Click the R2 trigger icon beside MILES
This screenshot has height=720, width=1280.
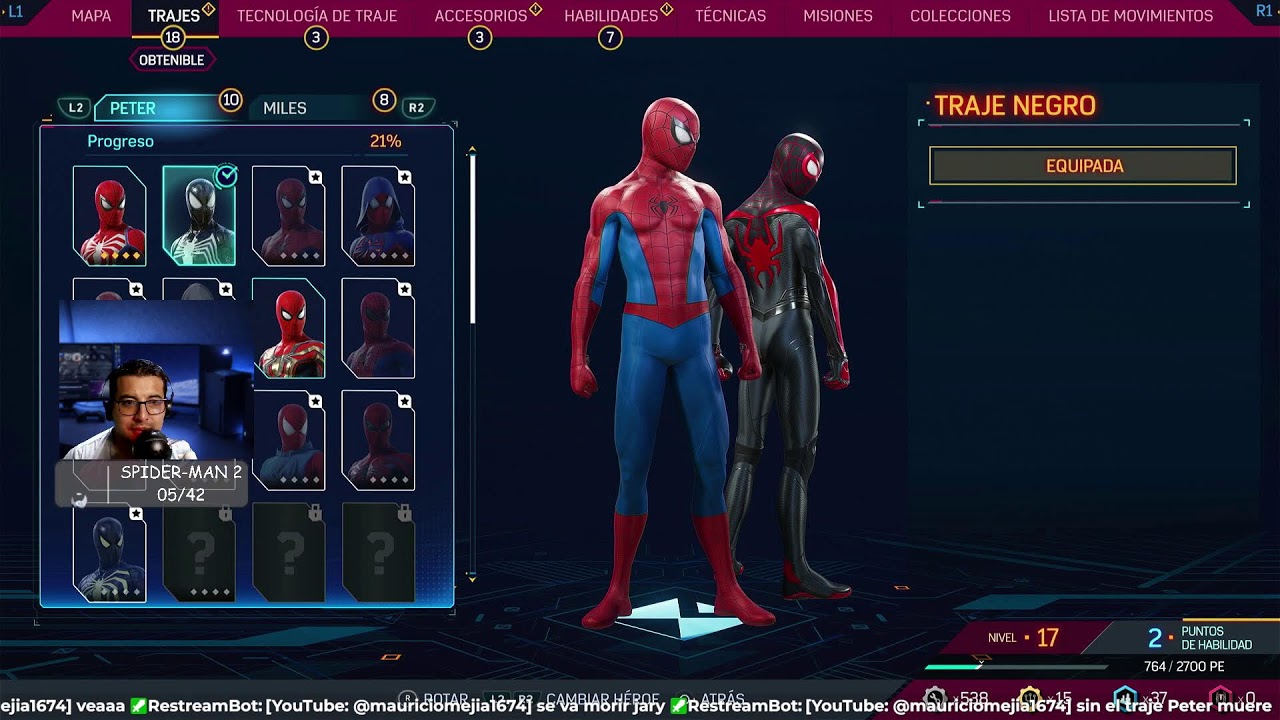click(417, 108)
